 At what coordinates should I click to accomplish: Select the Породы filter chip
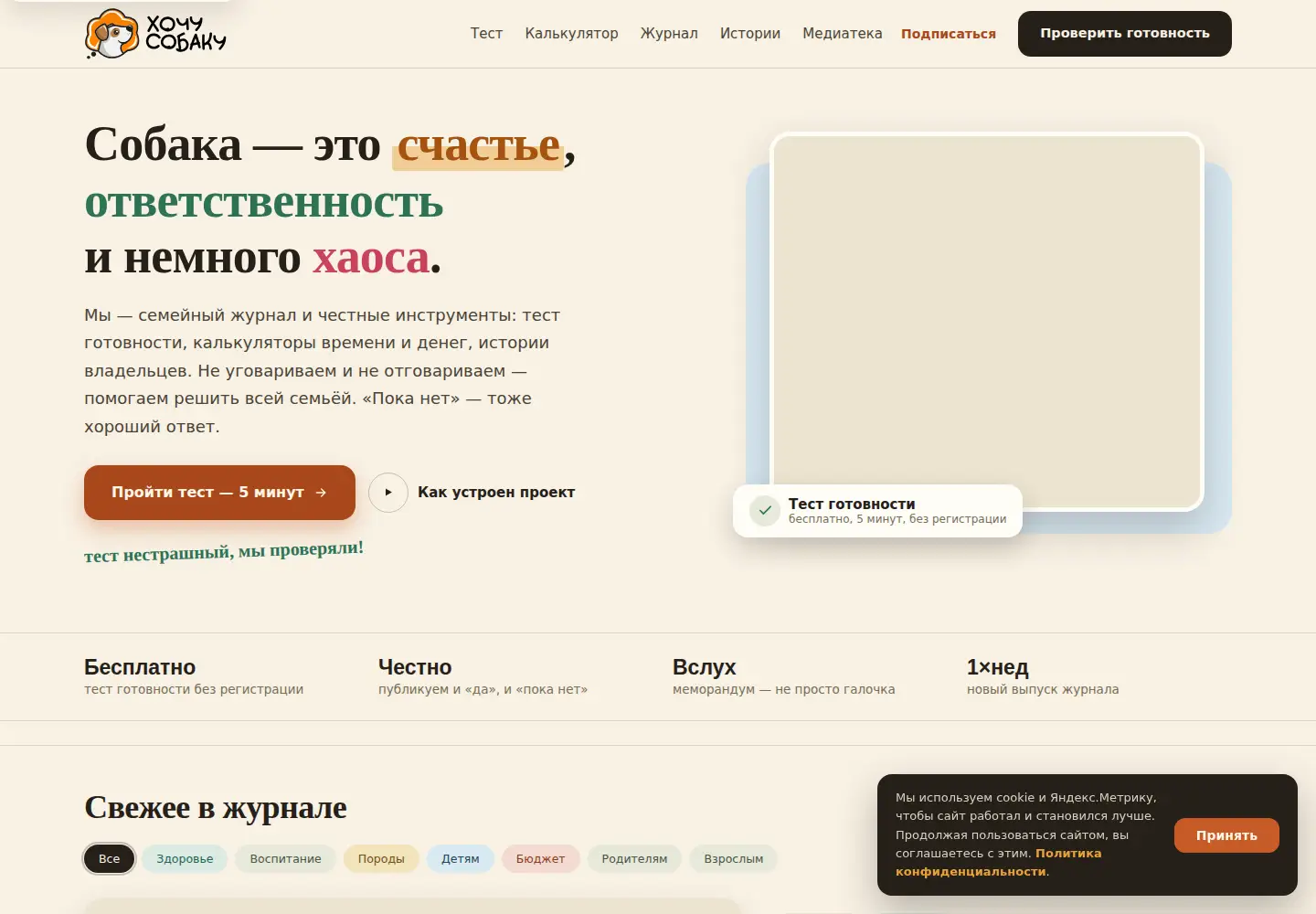point(381,859)
